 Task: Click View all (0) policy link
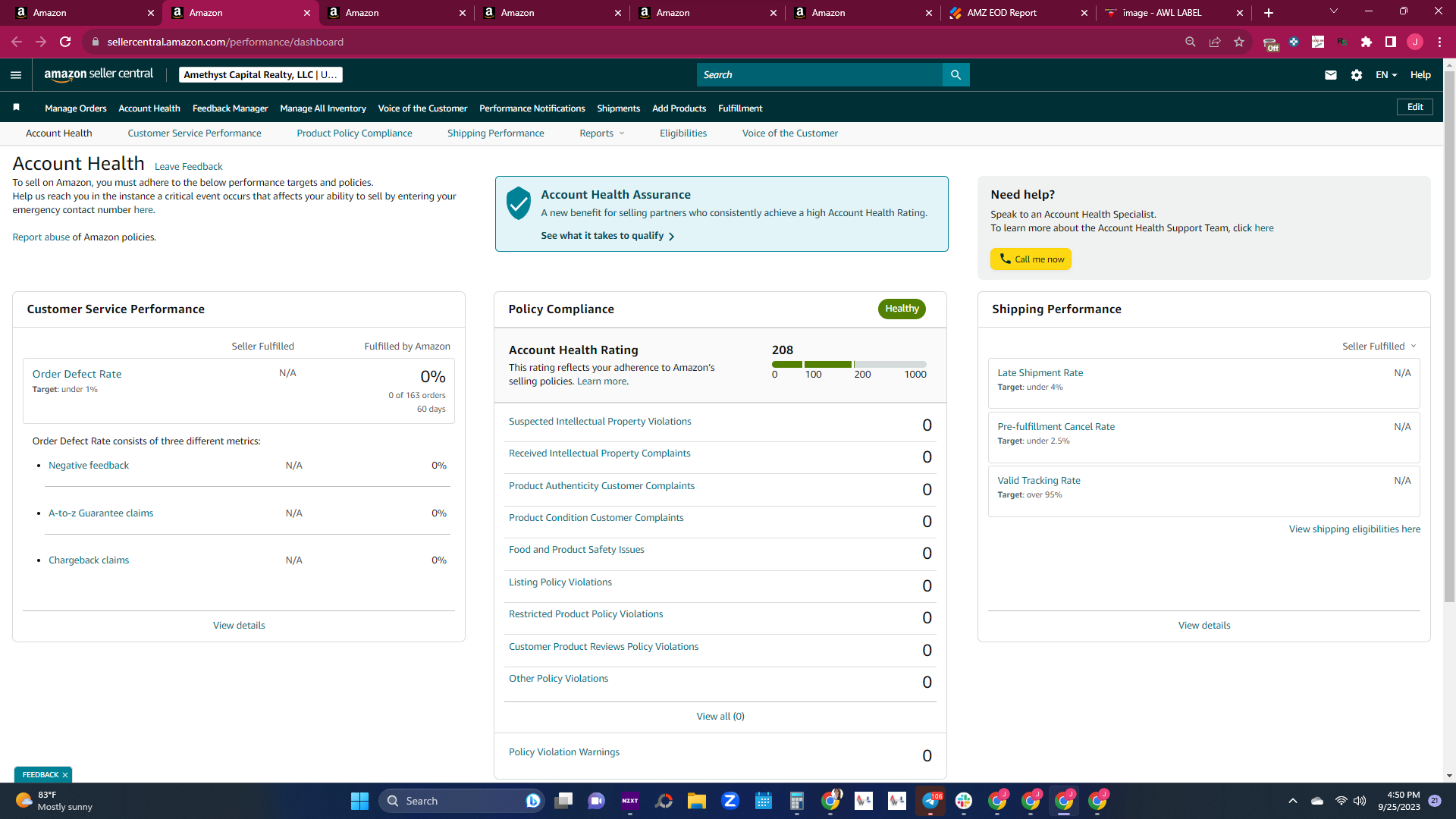coord(720,717)
